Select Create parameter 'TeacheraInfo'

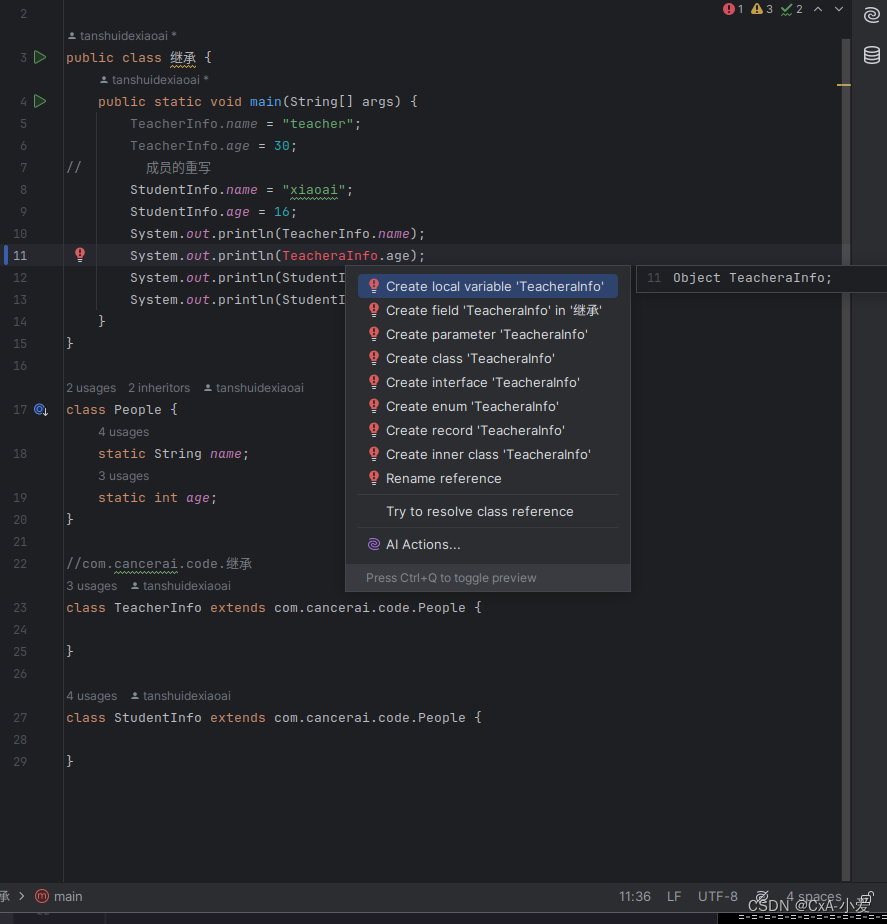pos(487,335)
